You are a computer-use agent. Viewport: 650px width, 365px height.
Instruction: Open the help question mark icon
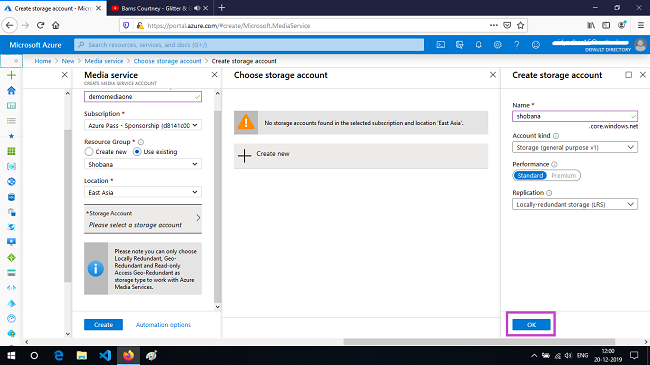click(517, 45)
